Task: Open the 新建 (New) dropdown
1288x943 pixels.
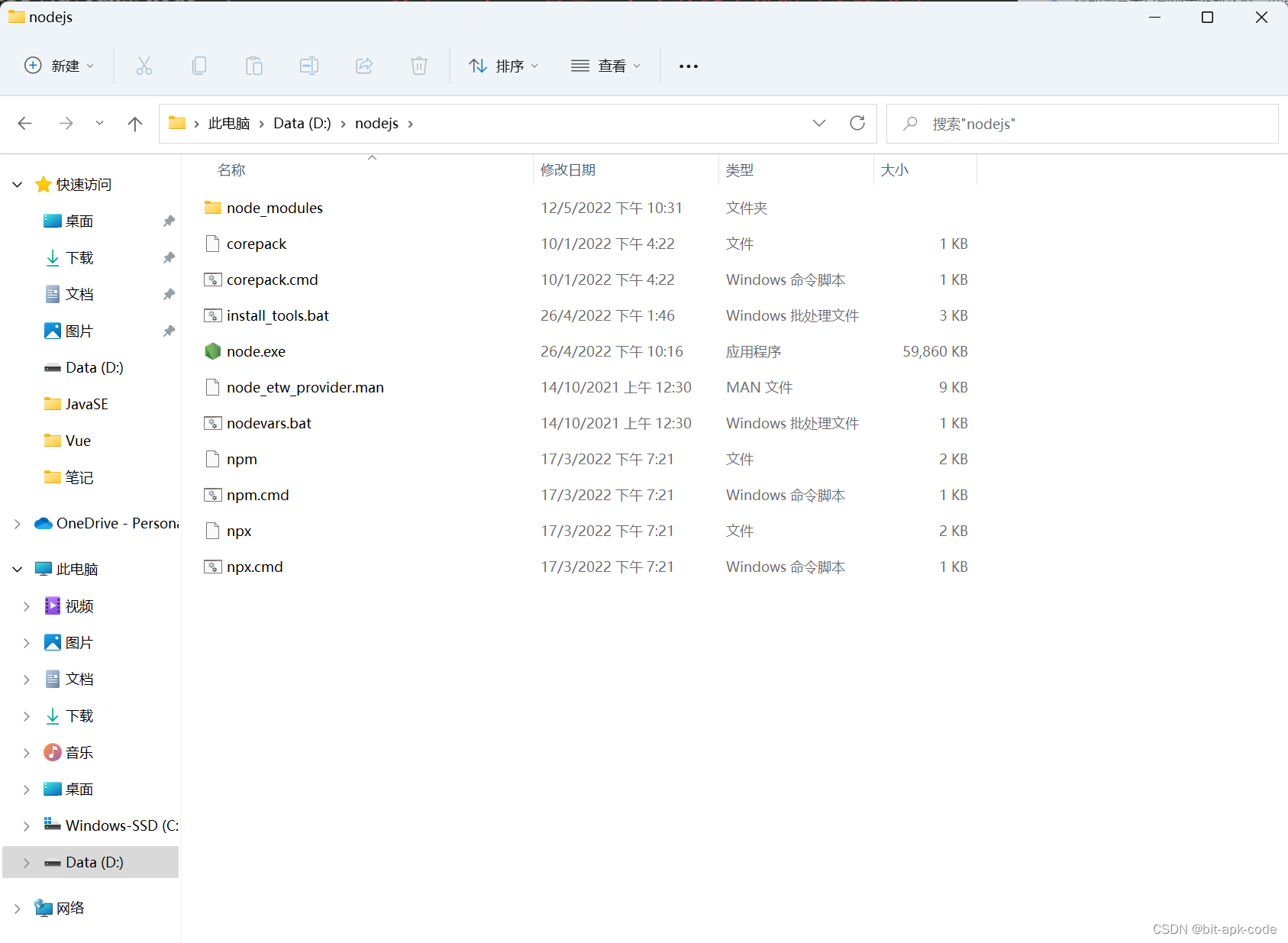Action: [x=60, y=66]
